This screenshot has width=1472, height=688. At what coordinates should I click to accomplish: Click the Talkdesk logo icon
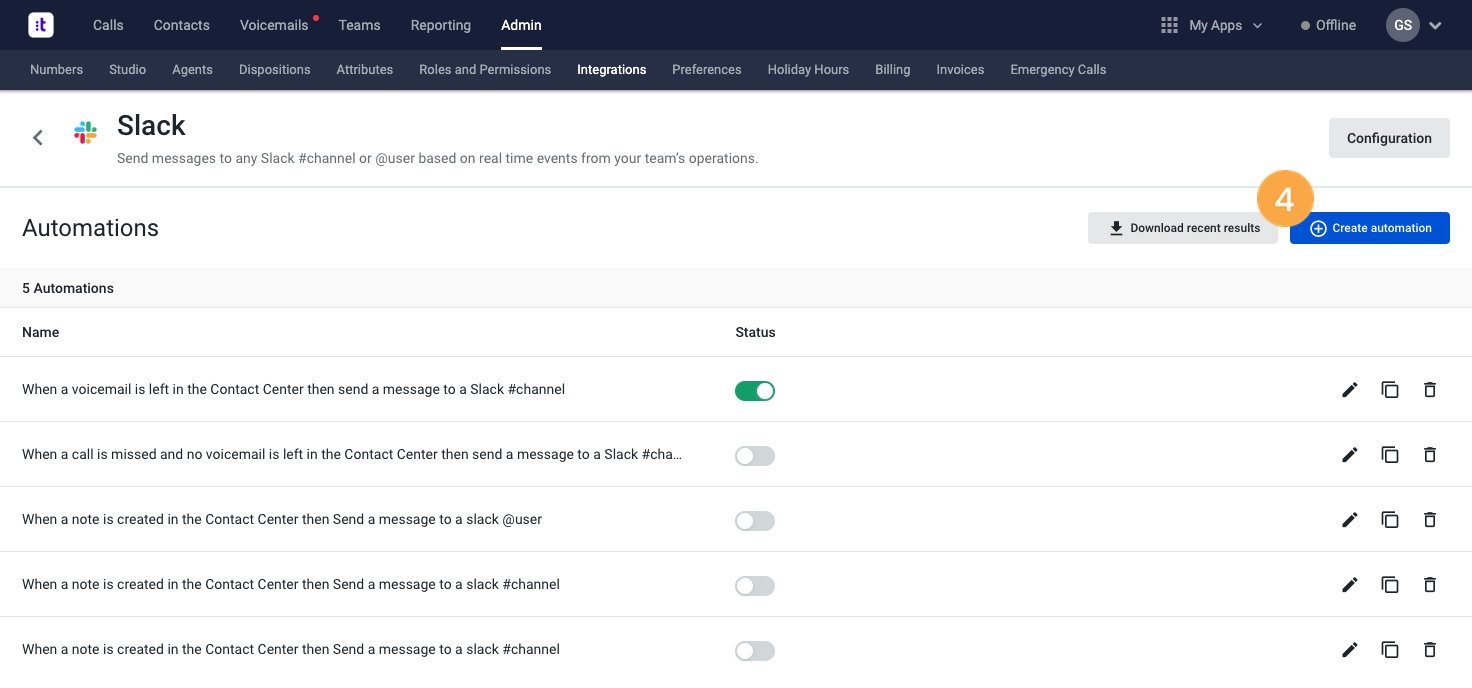[x=41, y=25]
